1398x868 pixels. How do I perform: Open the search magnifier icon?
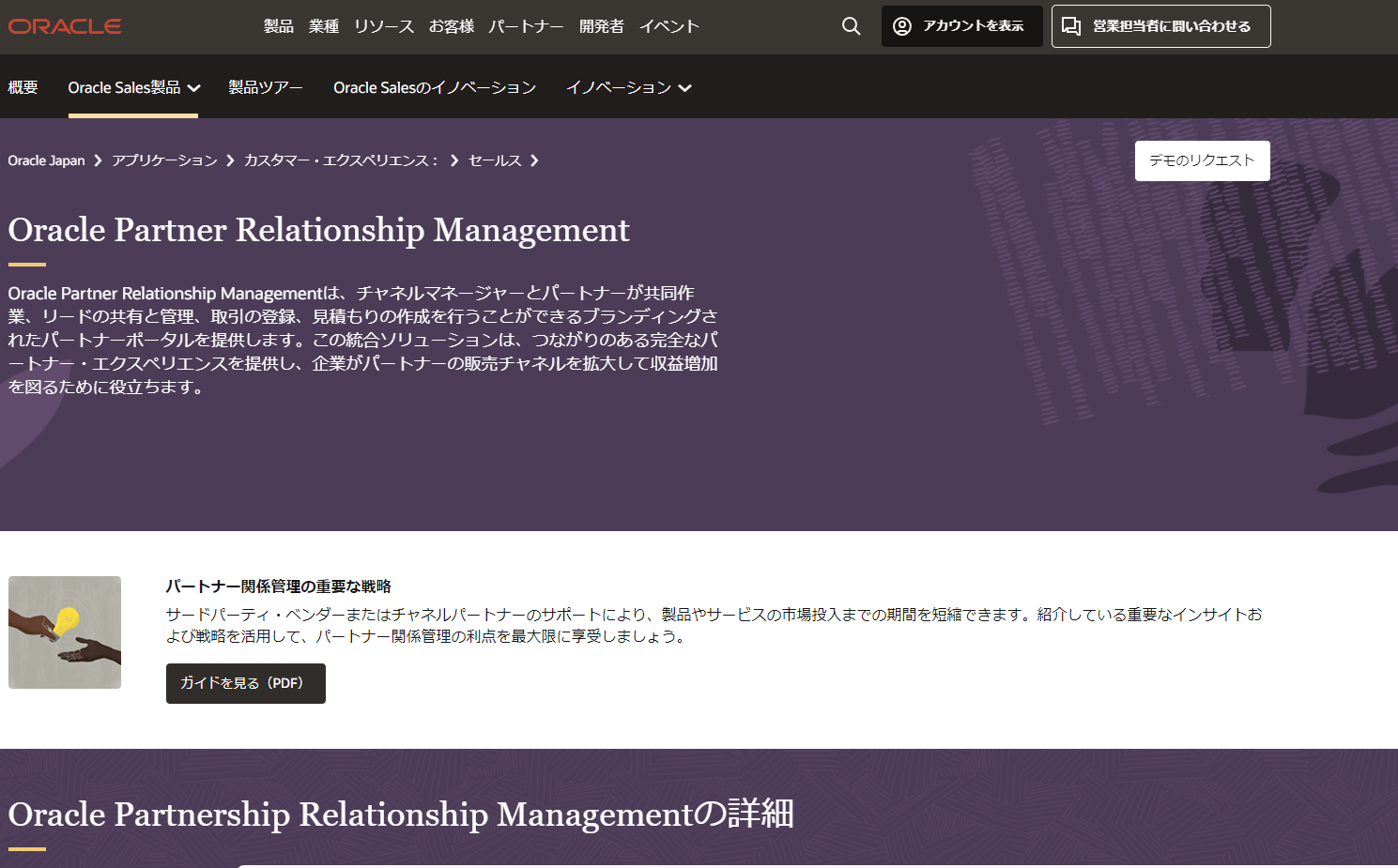pos(851,26)
